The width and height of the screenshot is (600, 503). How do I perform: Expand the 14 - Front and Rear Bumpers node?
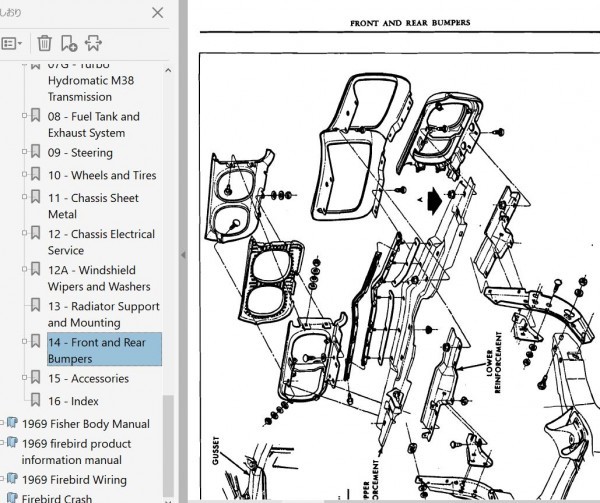tap(24, 341)
